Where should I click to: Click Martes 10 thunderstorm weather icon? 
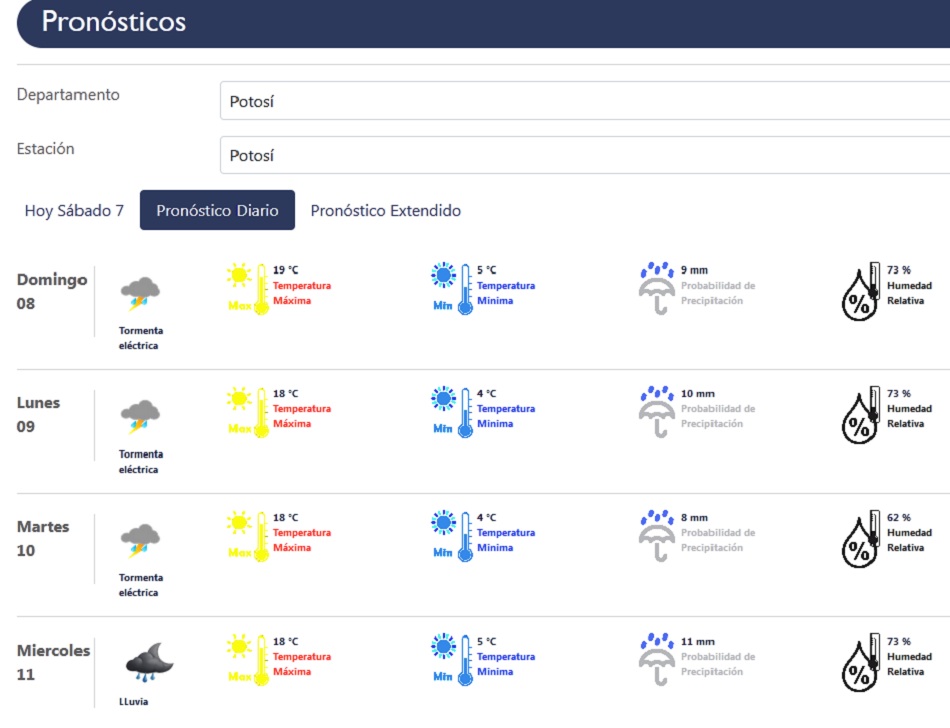tap(140, 541)
